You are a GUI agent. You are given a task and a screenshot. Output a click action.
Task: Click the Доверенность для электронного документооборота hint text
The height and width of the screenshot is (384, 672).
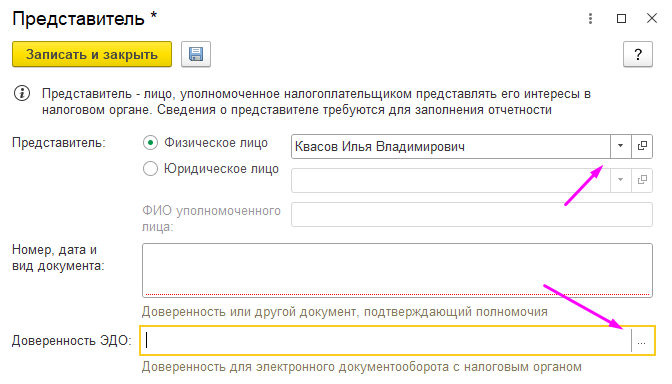[362, 367]
